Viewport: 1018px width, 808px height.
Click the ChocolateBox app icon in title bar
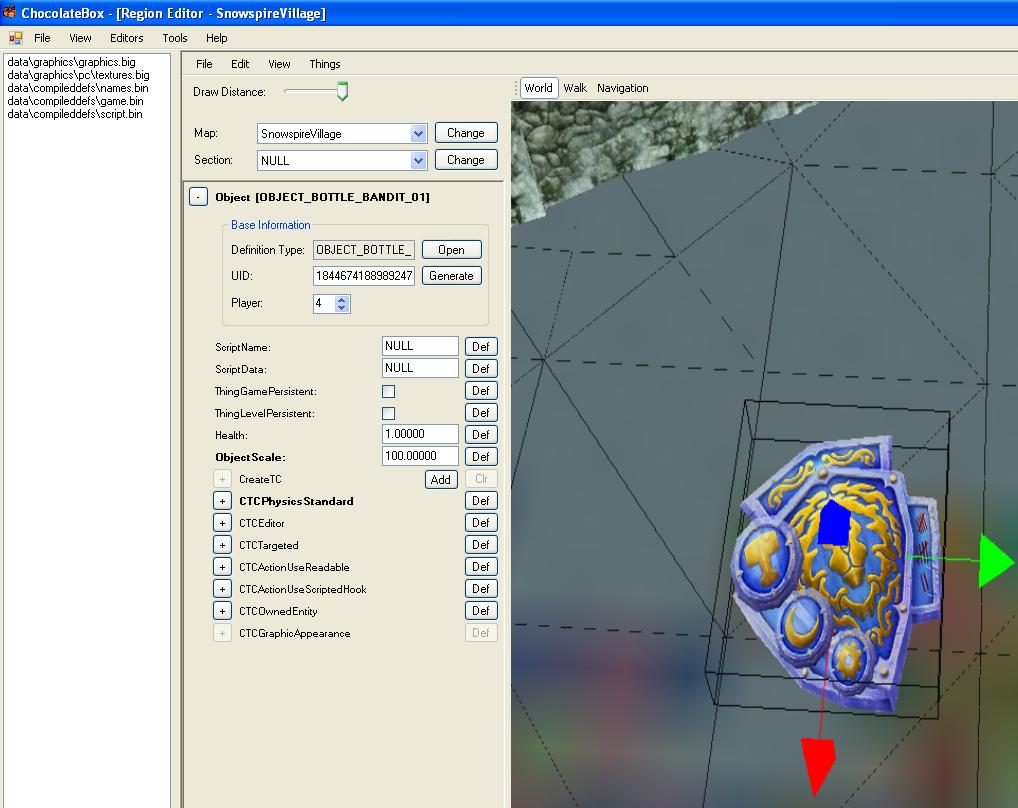point(10,13)
